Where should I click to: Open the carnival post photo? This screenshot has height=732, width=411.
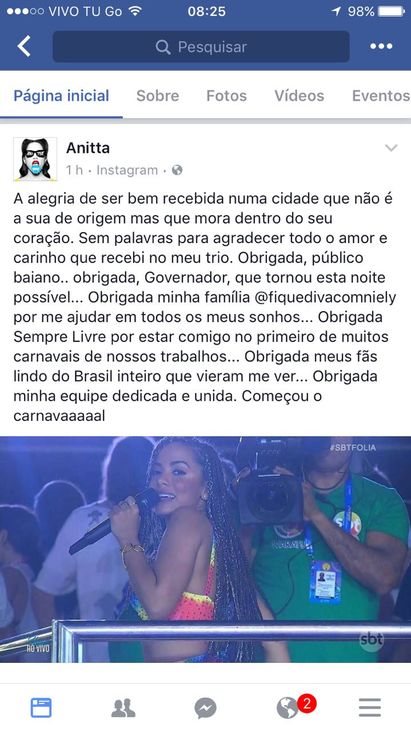coord(206,549)
